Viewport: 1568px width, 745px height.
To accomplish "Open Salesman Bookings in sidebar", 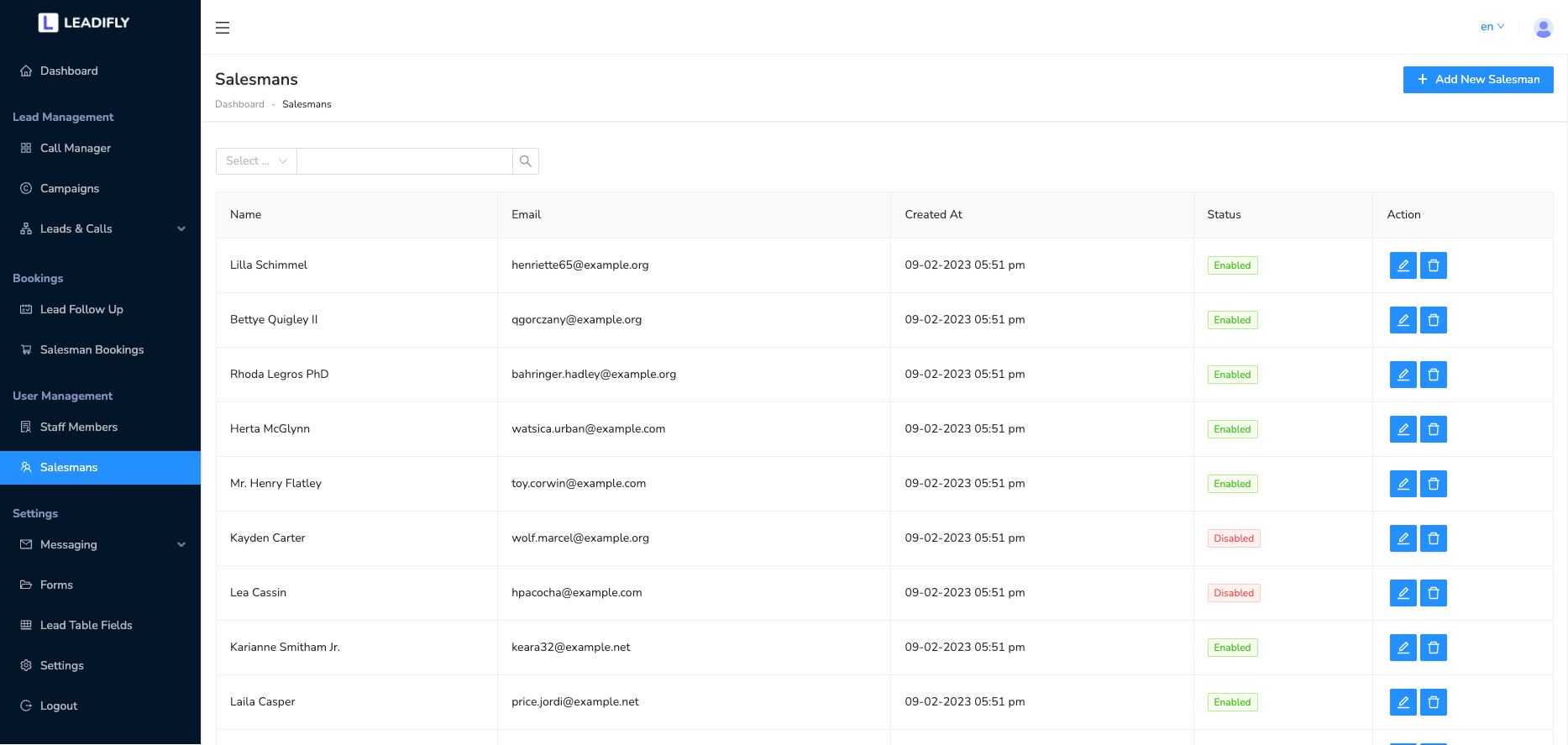I will [x=92, y=349].
